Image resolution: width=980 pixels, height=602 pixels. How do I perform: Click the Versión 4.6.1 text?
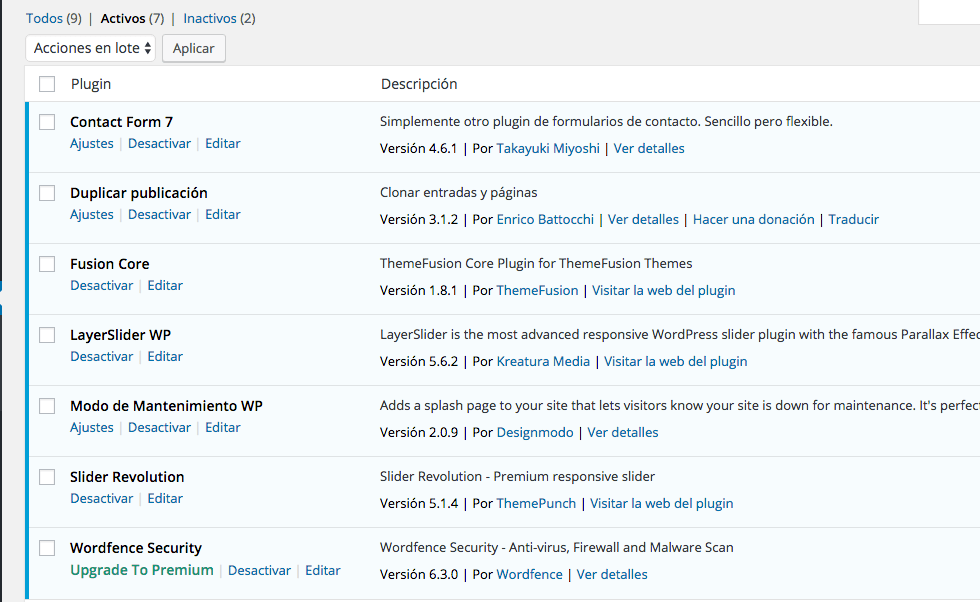419,148
